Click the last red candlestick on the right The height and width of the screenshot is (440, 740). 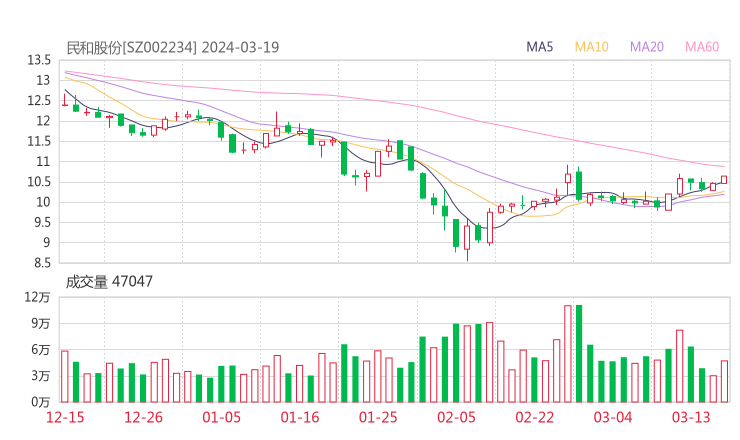point(724,179)
